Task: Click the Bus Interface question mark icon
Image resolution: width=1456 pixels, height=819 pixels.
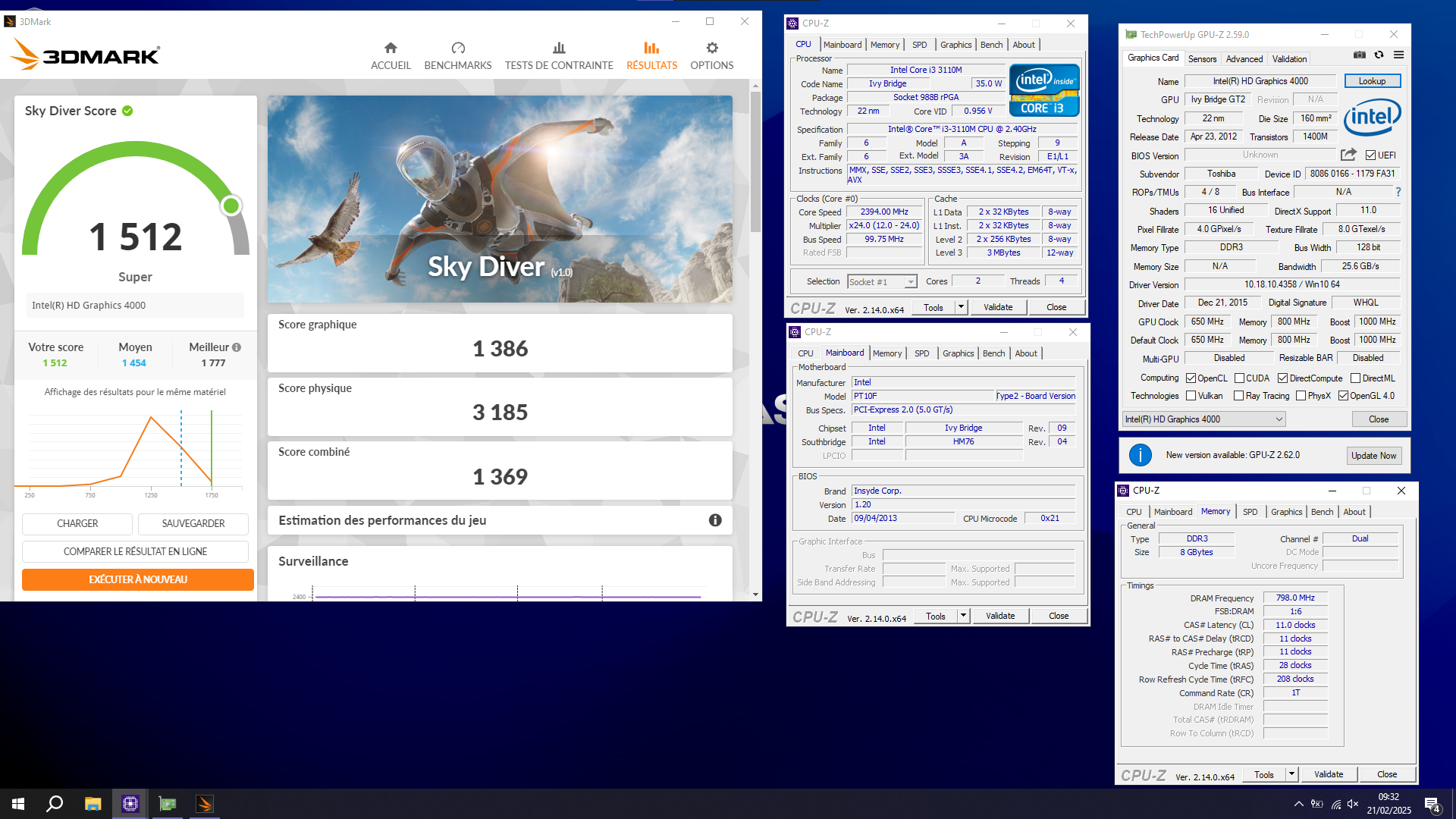Action: tap(1398, 192)
